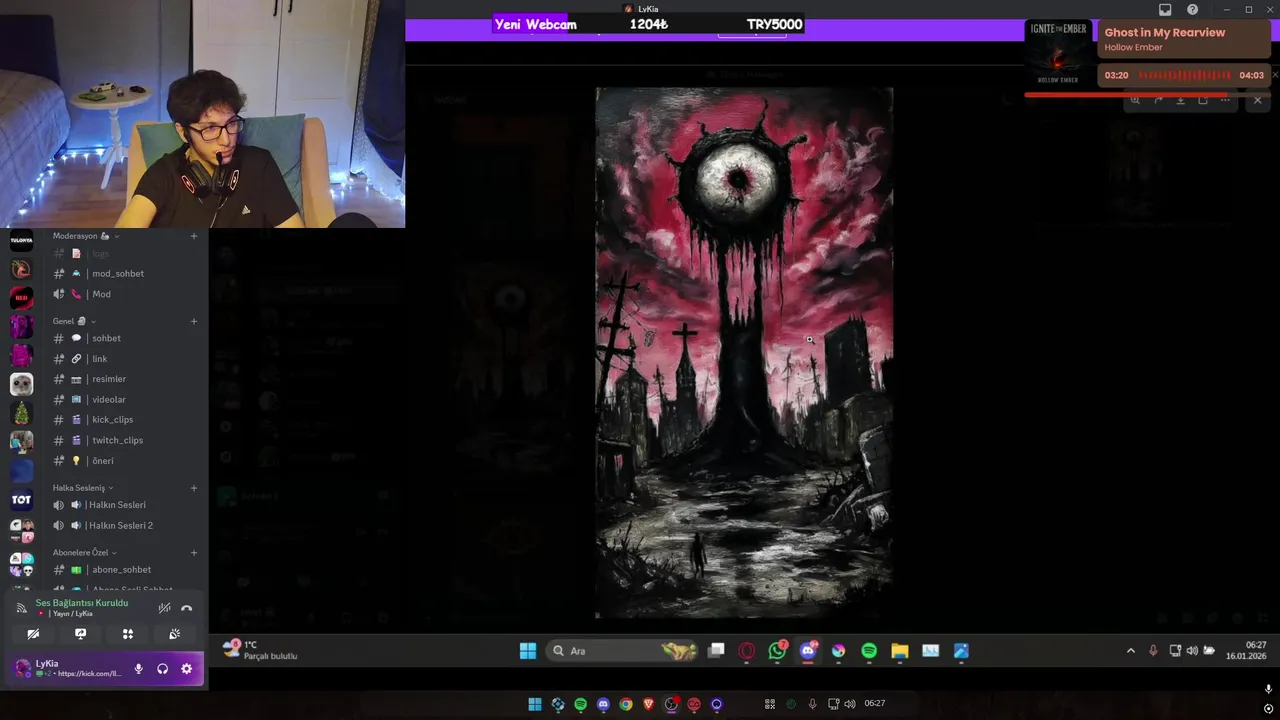Open Discord user settings gear
Screen dimensions: 1280x720
pos(186,669)
